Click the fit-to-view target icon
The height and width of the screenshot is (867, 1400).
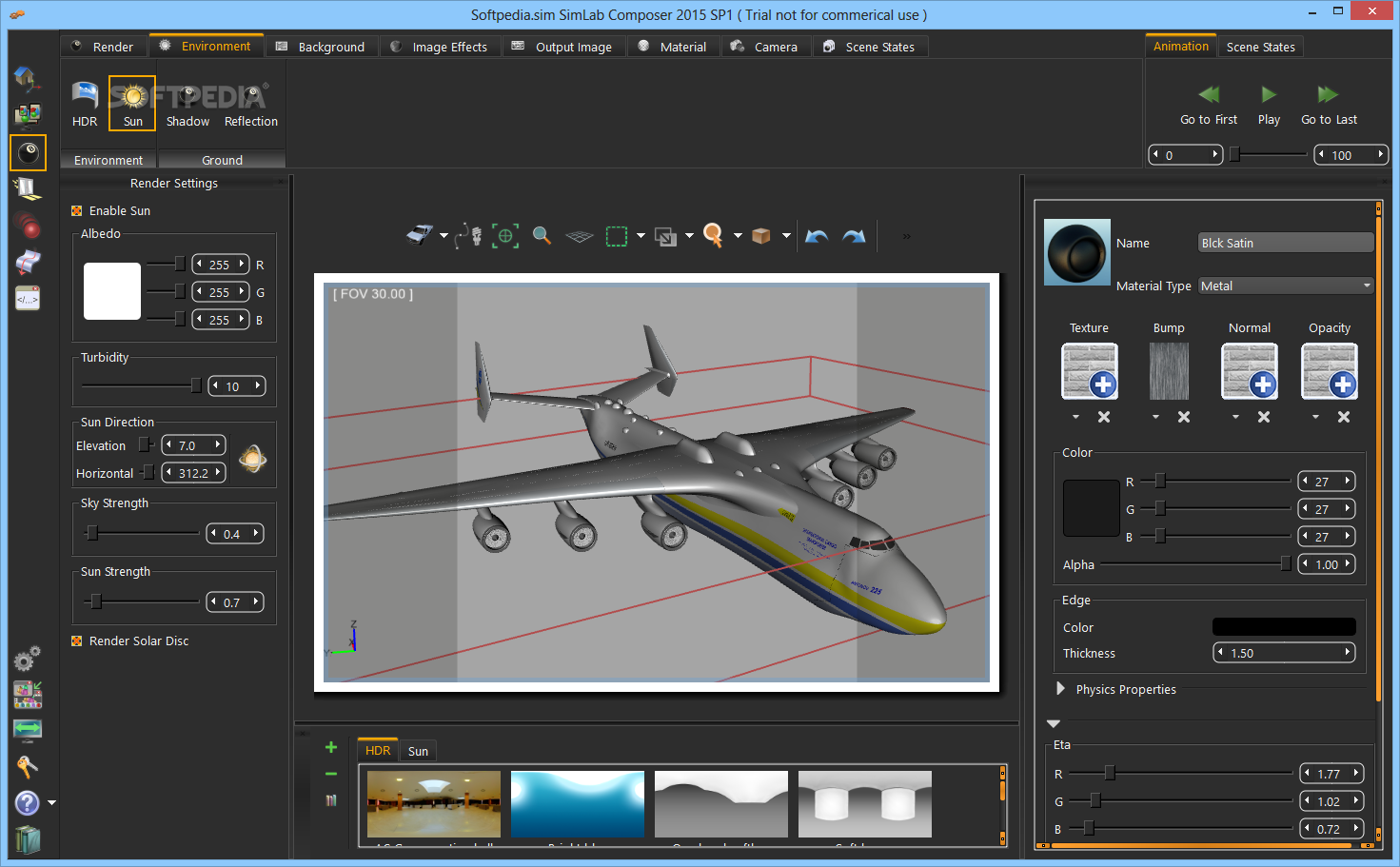505,235
